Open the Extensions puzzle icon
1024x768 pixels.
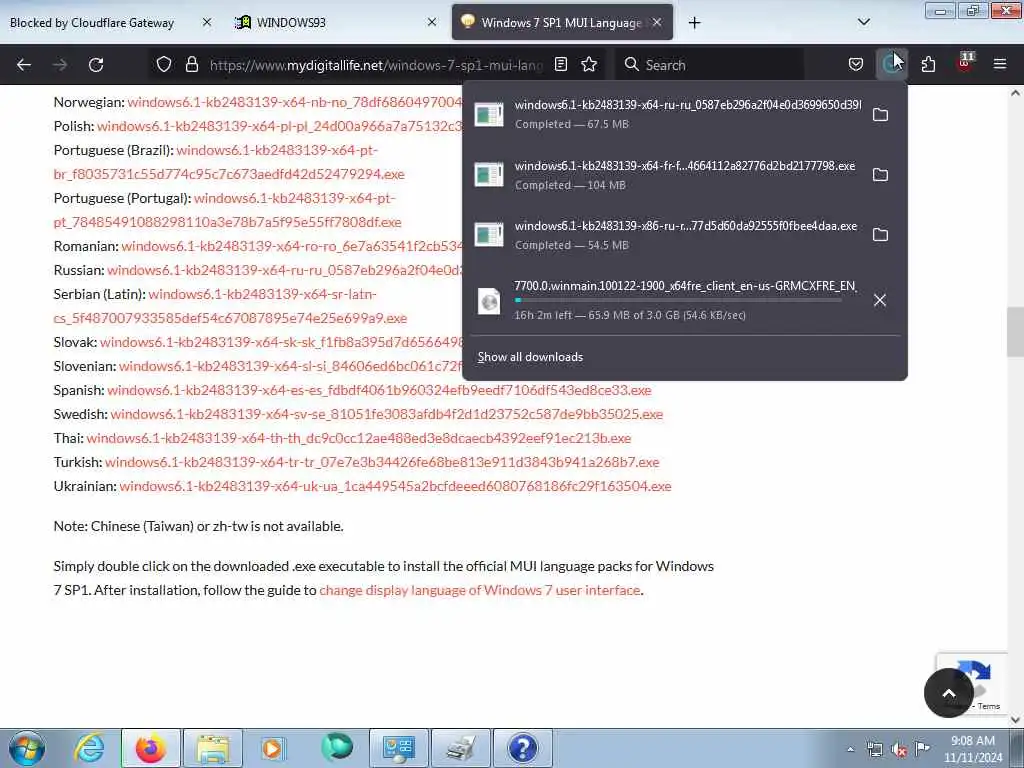[x=928, y=64]
